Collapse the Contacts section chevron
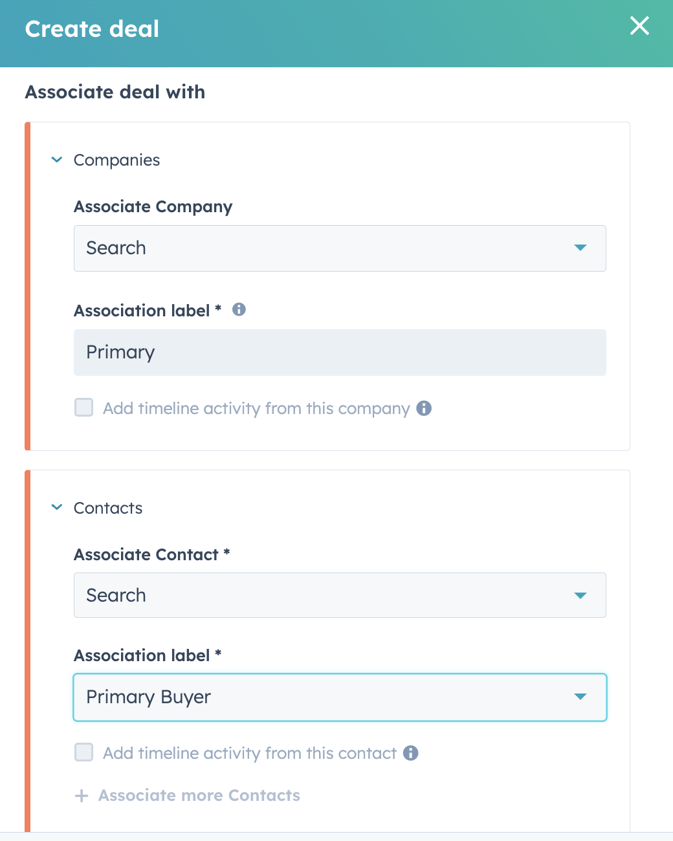673x841 pixels. 57,507
